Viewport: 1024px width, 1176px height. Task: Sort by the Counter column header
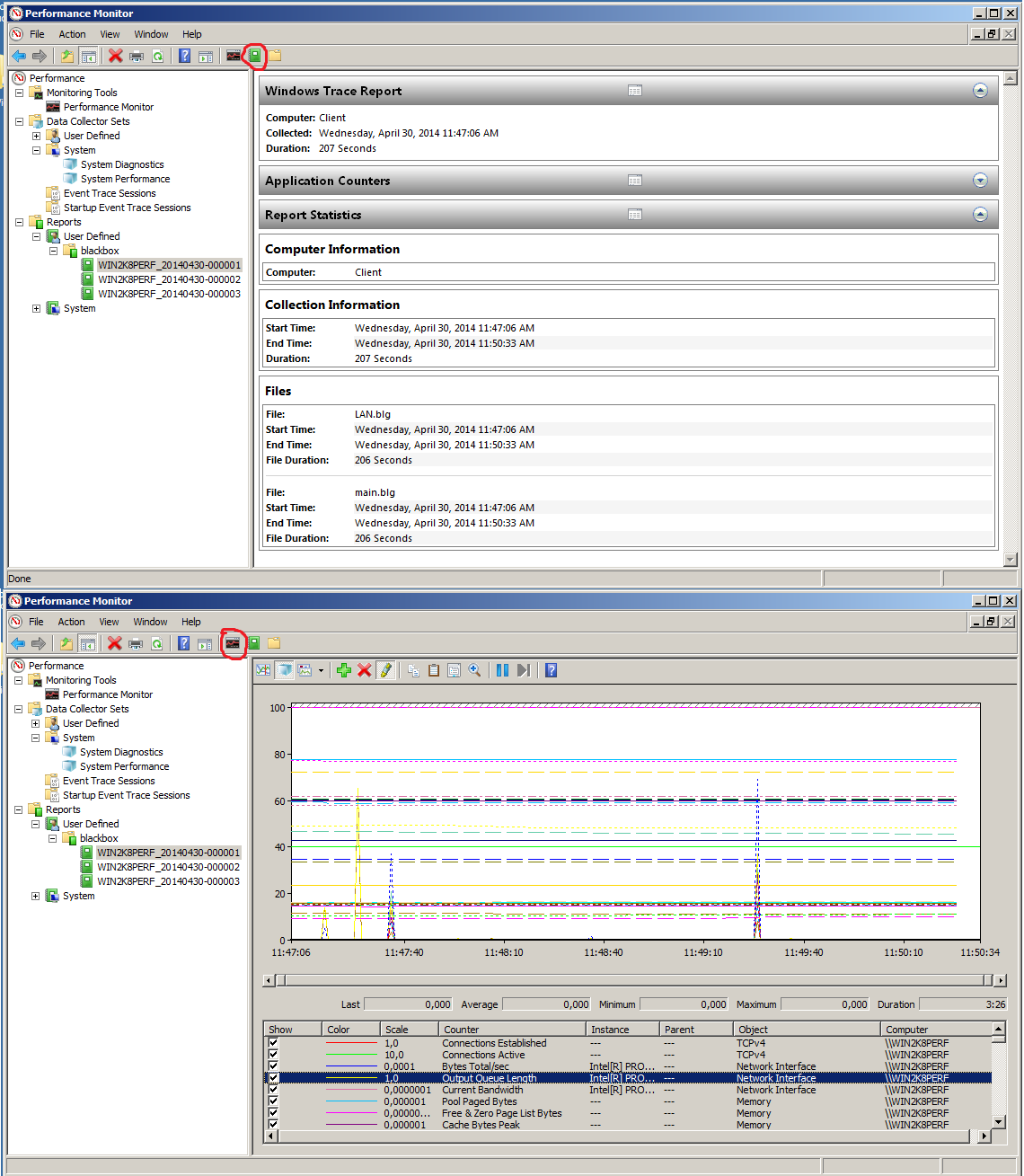tap(512, 1030)
